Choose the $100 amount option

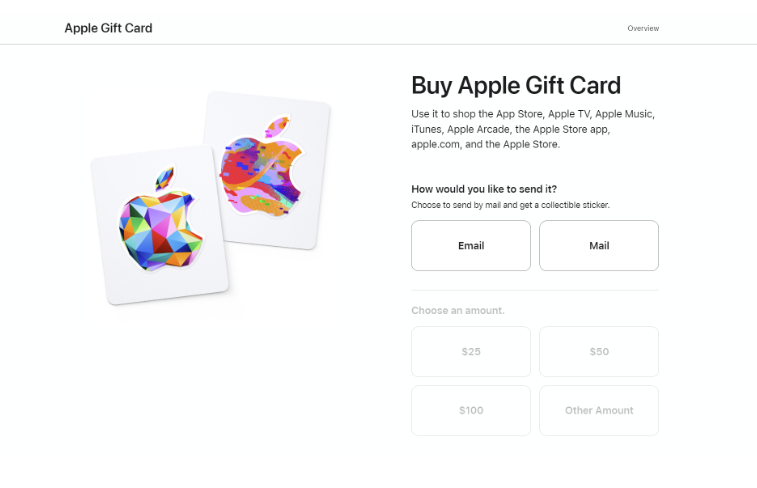471,411
